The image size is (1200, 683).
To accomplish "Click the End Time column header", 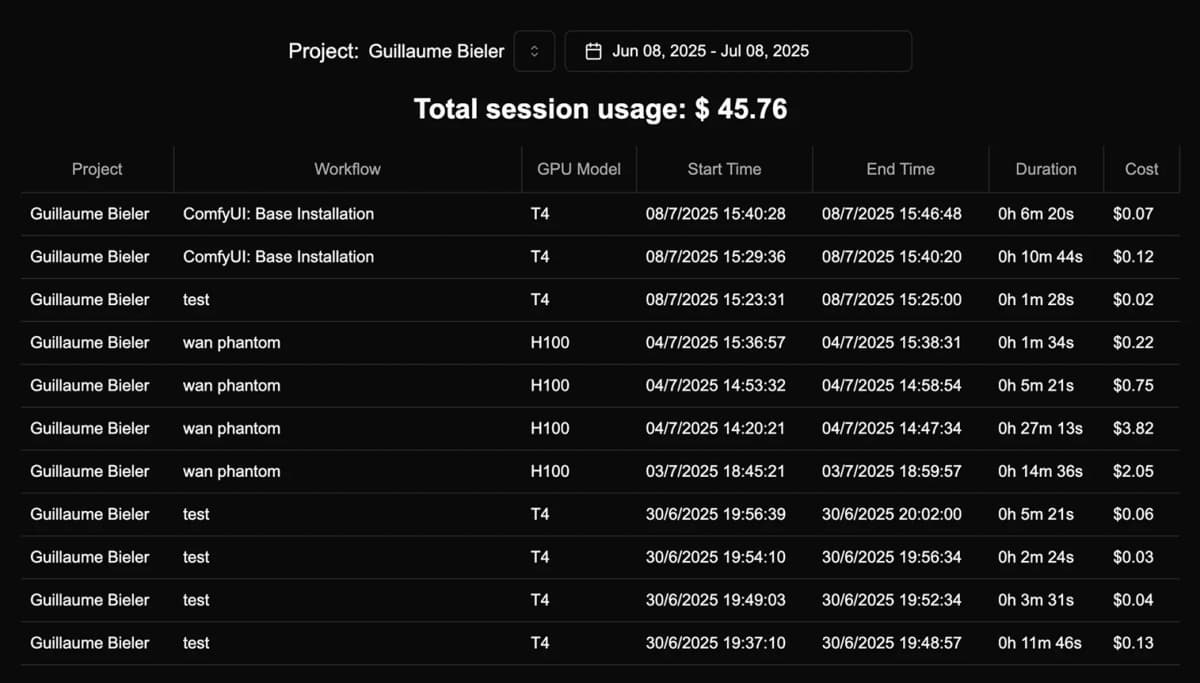I will 900,169.
